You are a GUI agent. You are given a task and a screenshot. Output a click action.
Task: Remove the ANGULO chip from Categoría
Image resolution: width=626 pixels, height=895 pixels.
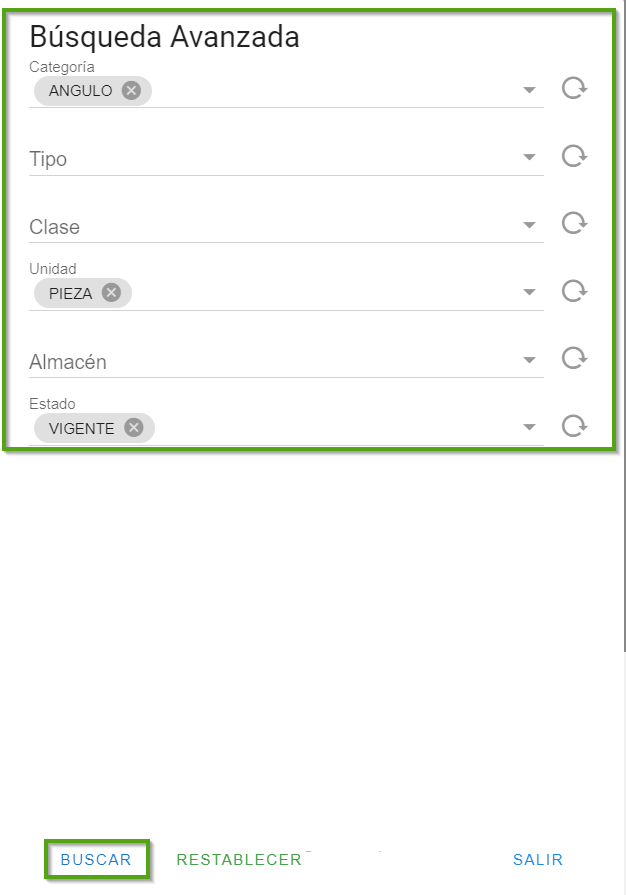[x=131, y=91]
